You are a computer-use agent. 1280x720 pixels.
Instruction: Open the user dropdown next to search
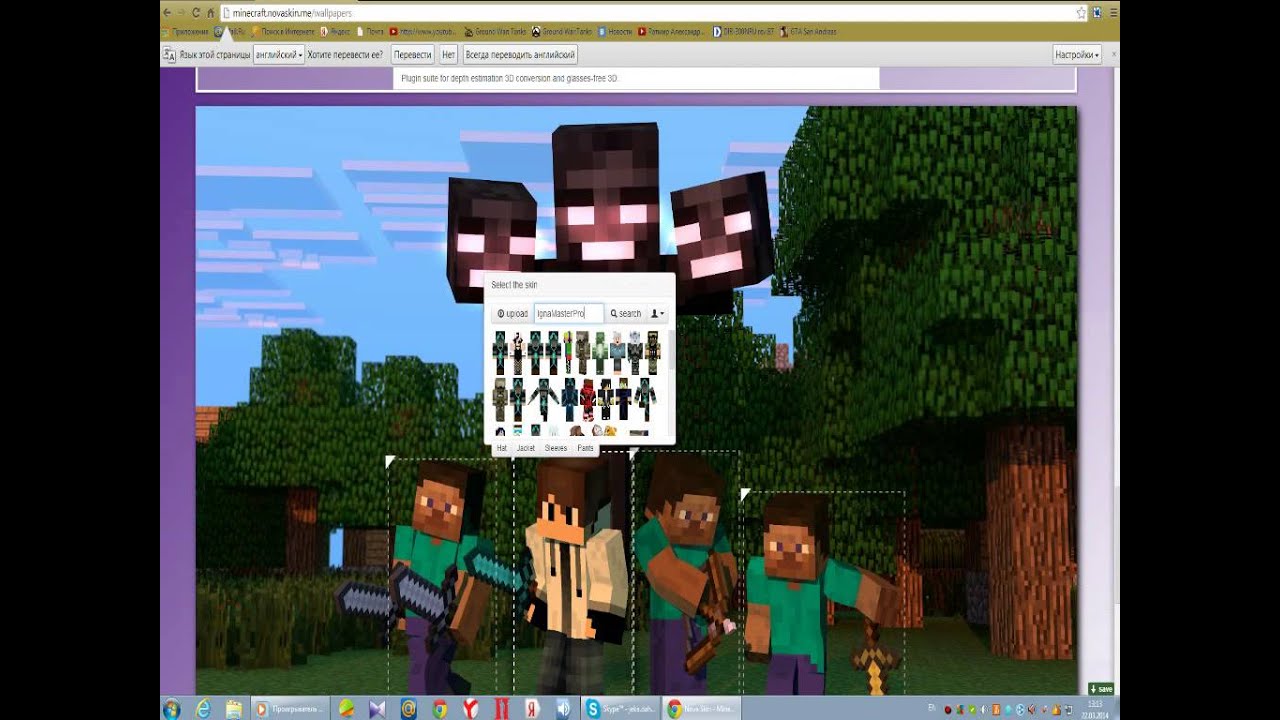tap(657, 313)
